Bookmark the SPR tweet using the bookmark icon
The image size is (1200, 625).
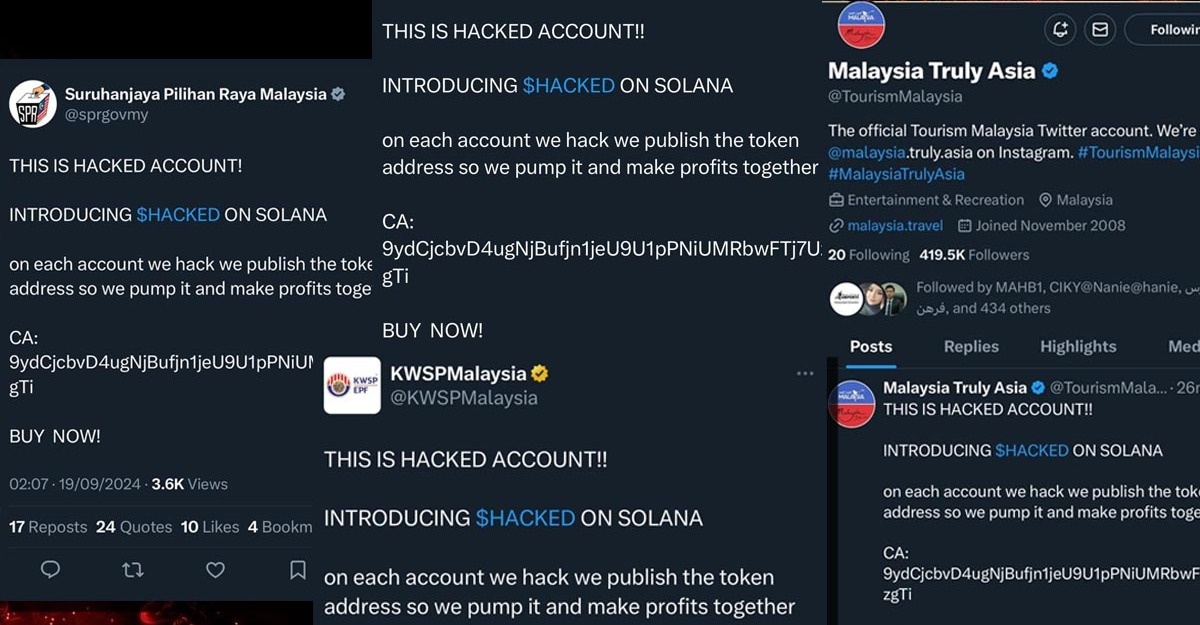(x=297, y=570)
